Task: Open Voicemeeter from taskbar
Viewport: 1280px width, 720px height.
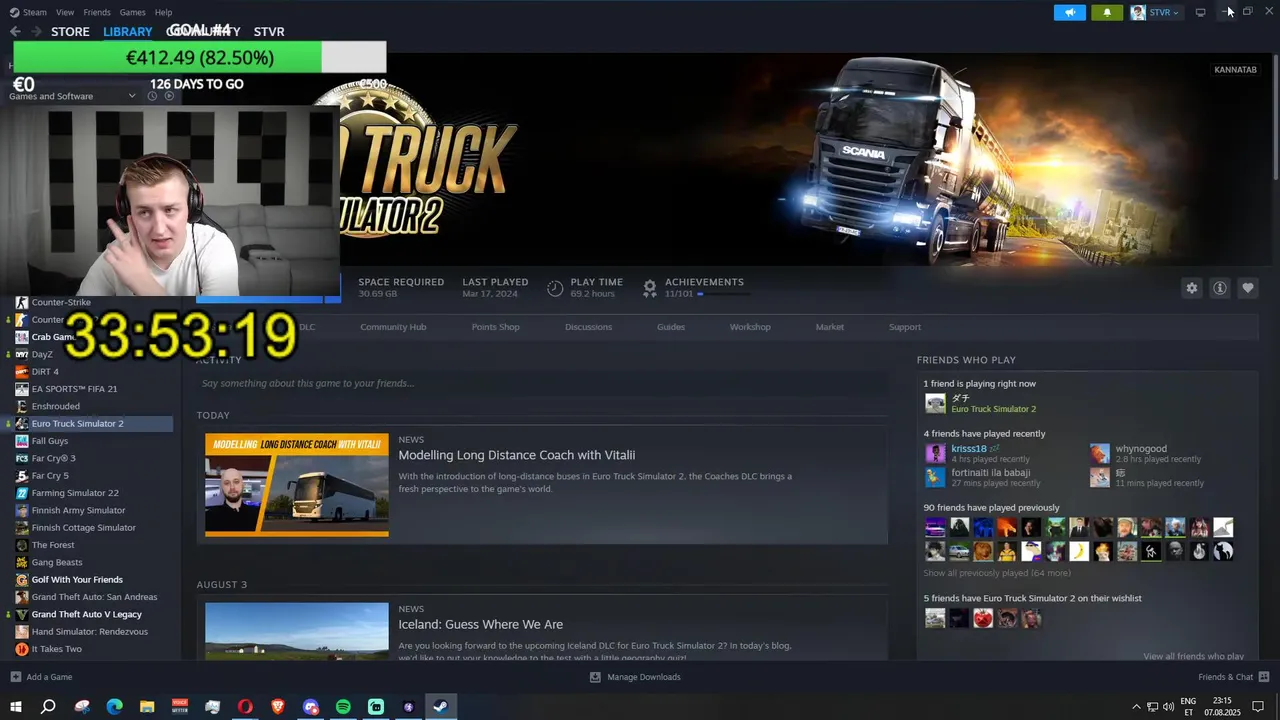Action: (180, 707)
